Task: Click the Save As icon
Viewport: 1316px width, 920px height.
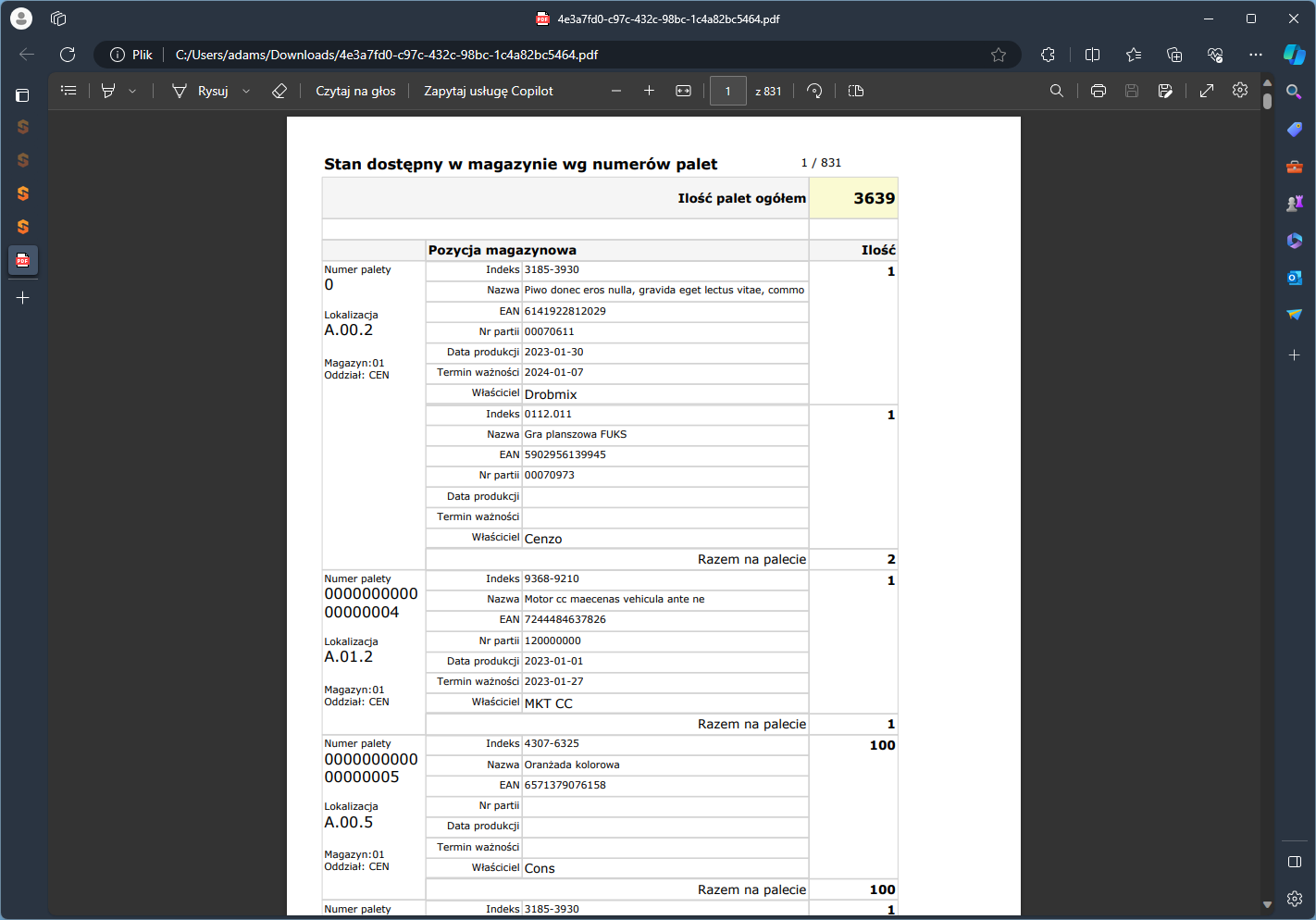Action: (1165, 91)
